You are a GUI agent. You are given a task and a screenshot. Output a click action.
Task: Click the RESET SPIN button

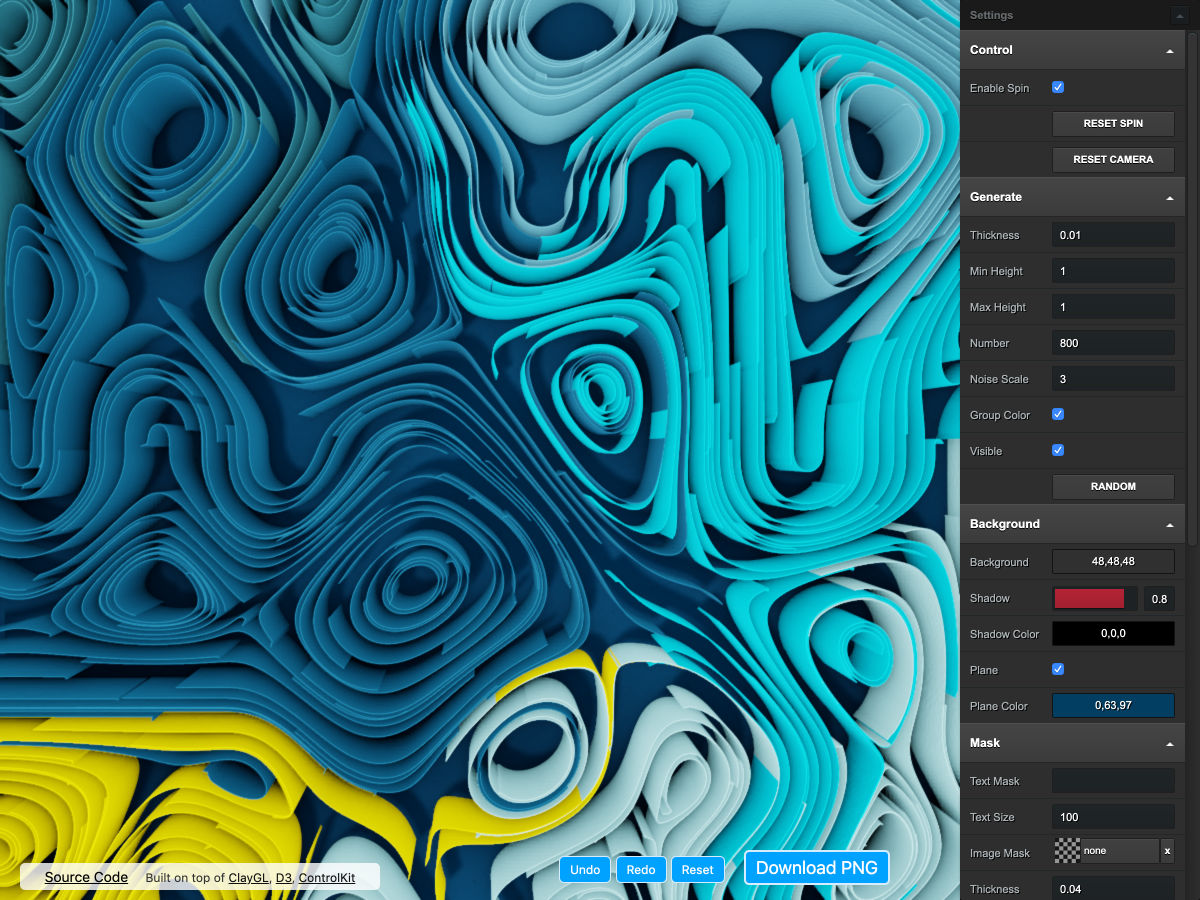pos(1113,123)
